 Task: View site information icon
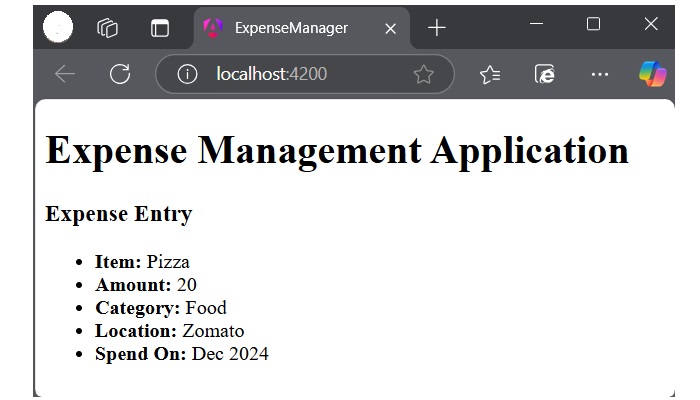pyautogui.click(x=187, y=74)
